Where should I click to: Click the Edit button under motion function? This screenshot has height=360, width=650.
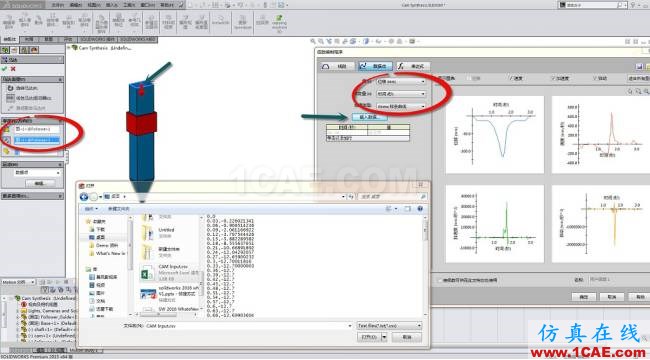[39, 183]
